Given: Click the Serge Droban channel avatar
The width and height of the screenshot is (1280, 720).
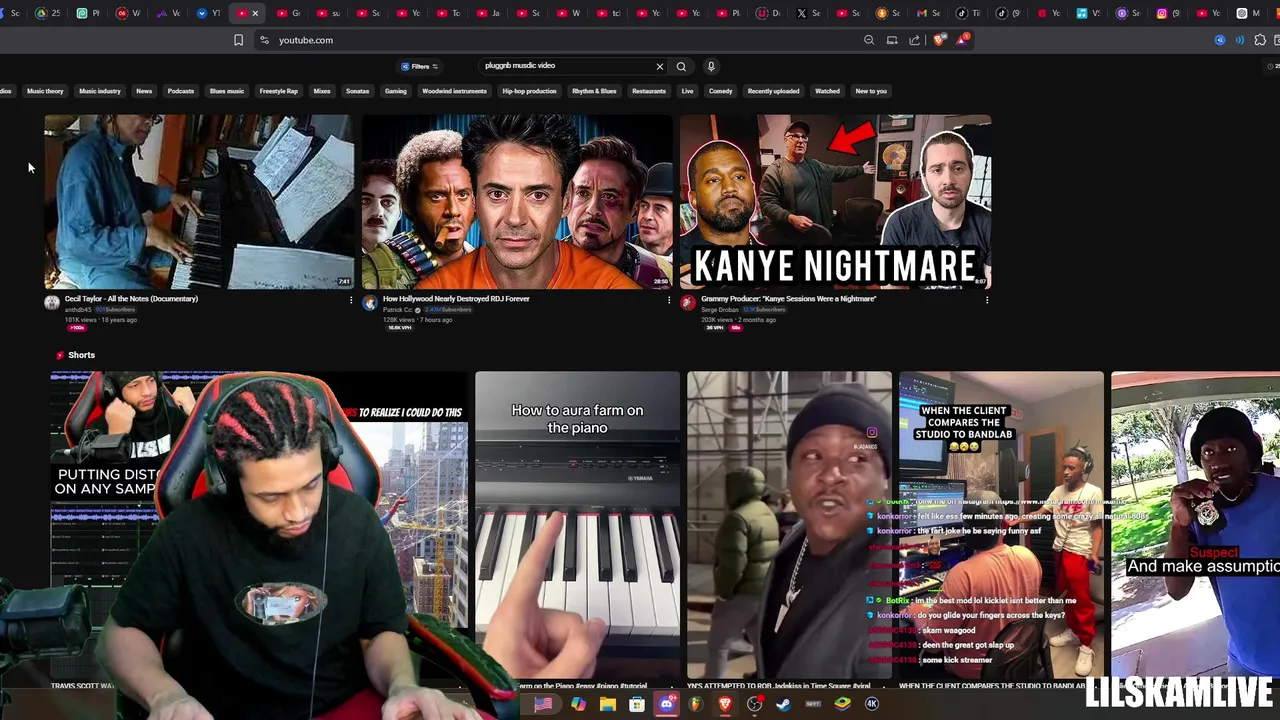Looking at the screenshot, I should (688, 303).
